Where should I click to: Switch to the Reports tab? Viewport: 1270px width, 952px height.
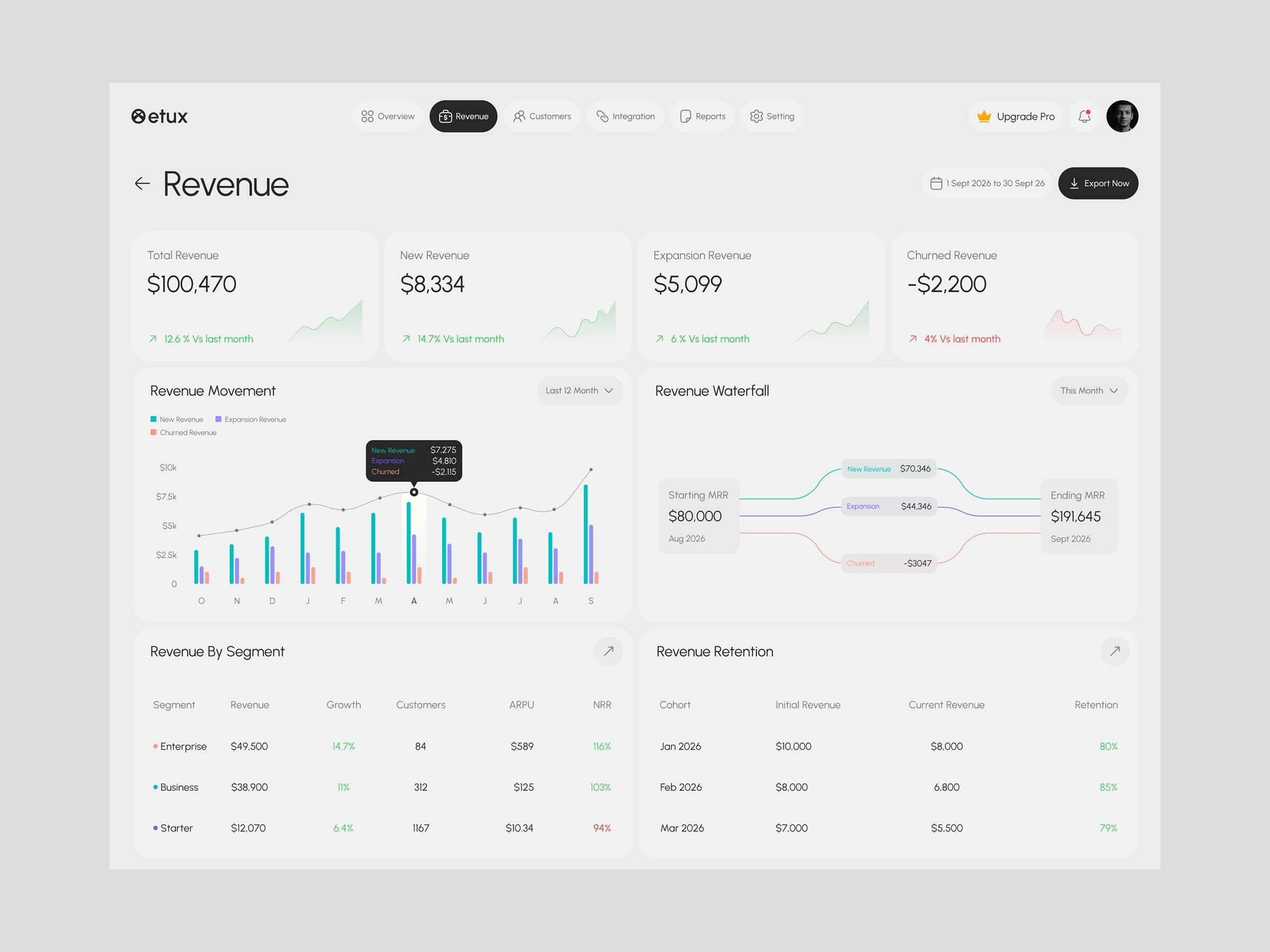(x=702, y=116)
